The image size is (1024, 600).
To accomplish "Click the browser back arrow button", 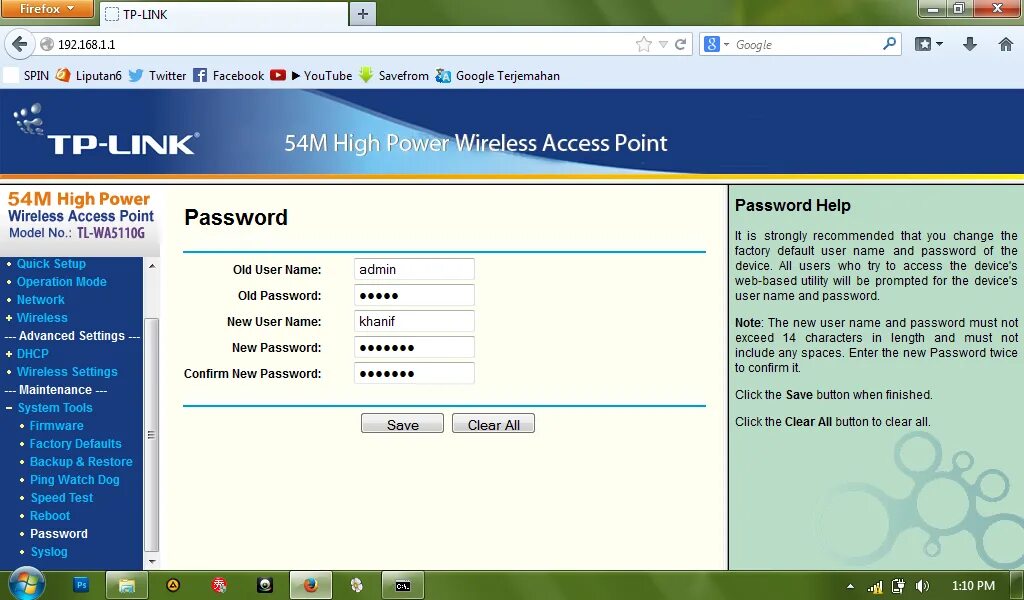I will click(19, 44).
